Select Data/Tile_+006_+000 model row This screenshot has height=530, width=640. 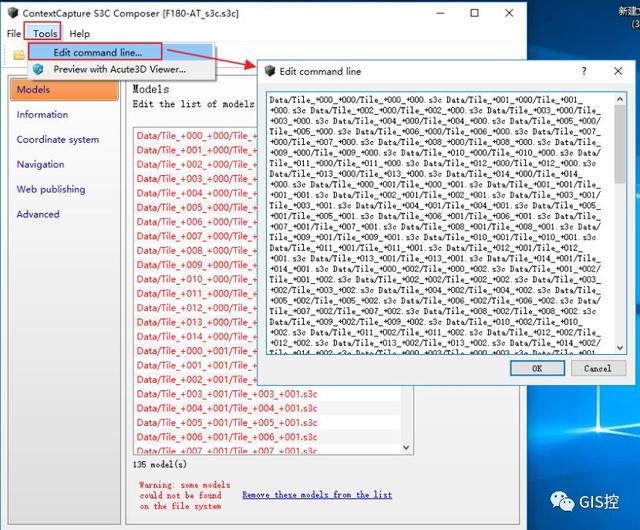tap(196, 222)
